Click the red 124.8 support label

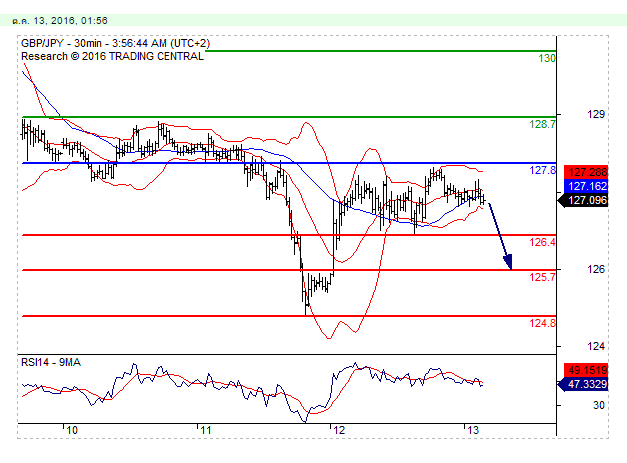pos(542,323)
